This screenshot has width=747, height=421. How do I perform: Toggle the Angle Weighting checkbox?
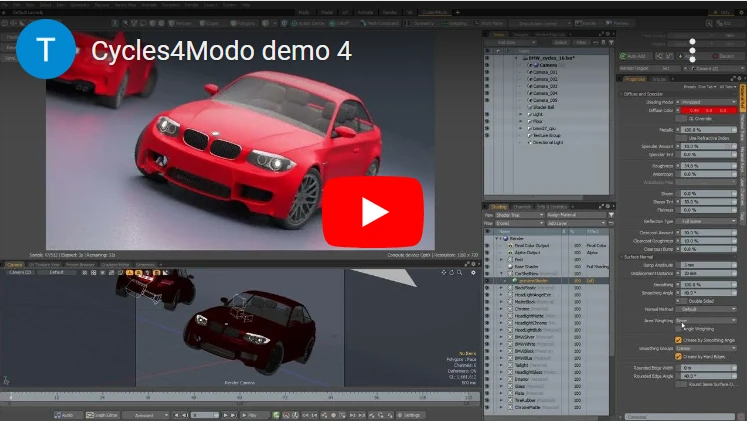pyautogui.click(x=679, y=329)
